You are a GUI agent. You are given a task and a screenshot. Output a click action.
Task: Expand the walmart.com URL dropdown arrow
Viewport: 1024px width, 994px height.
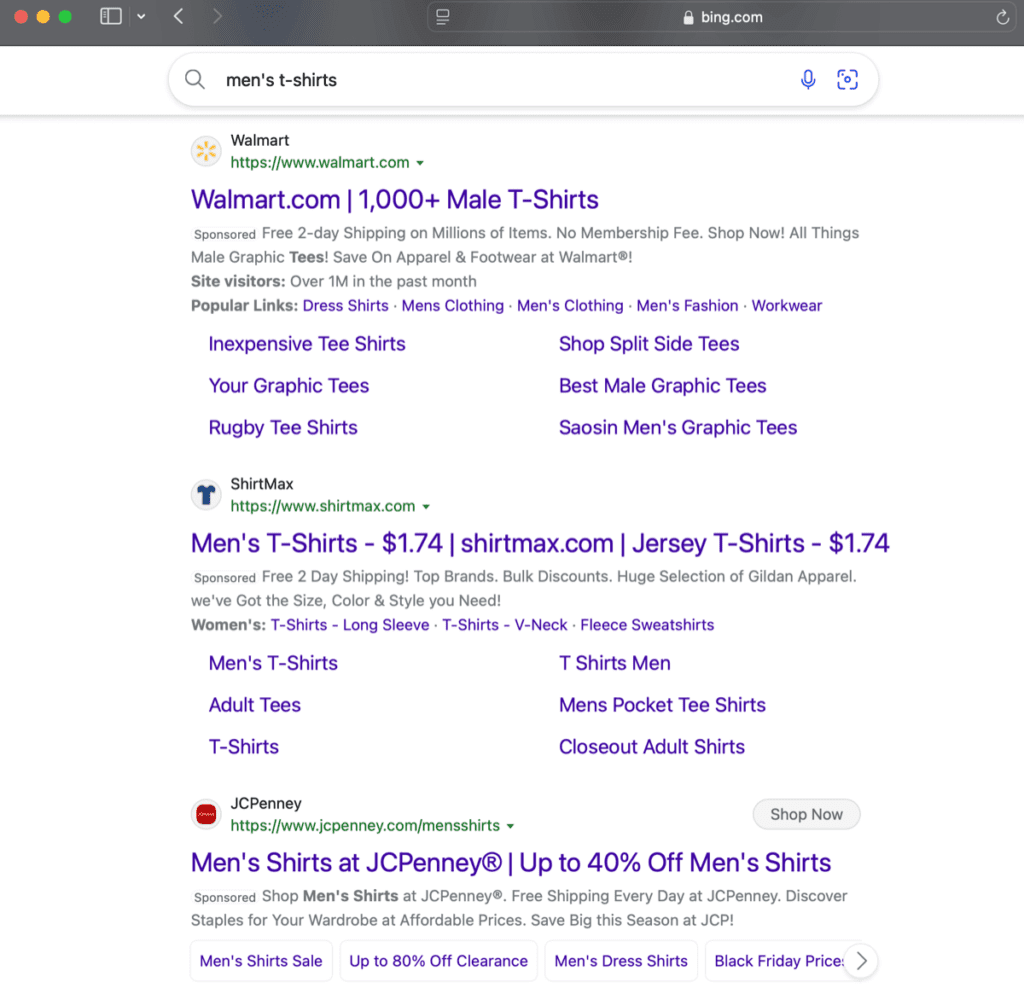click(x=420, y=162)
